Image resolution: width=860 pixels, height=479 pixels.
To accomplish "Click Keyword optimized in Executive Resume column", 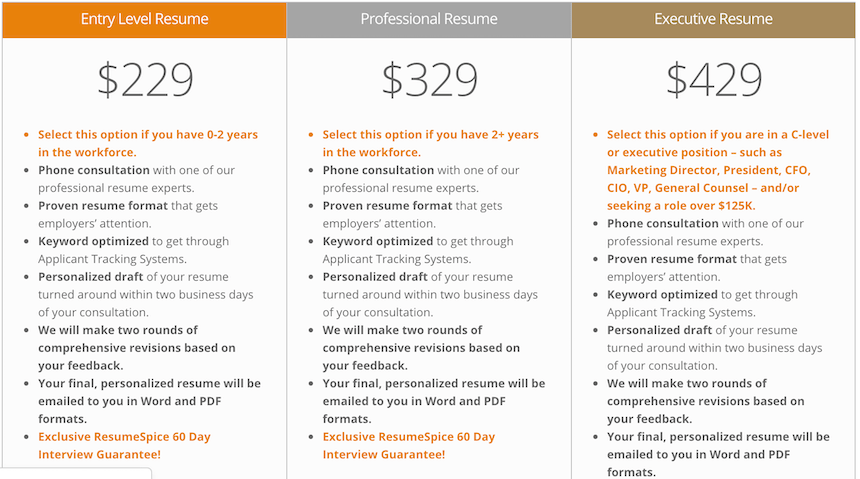I will [x=662, y=295].
